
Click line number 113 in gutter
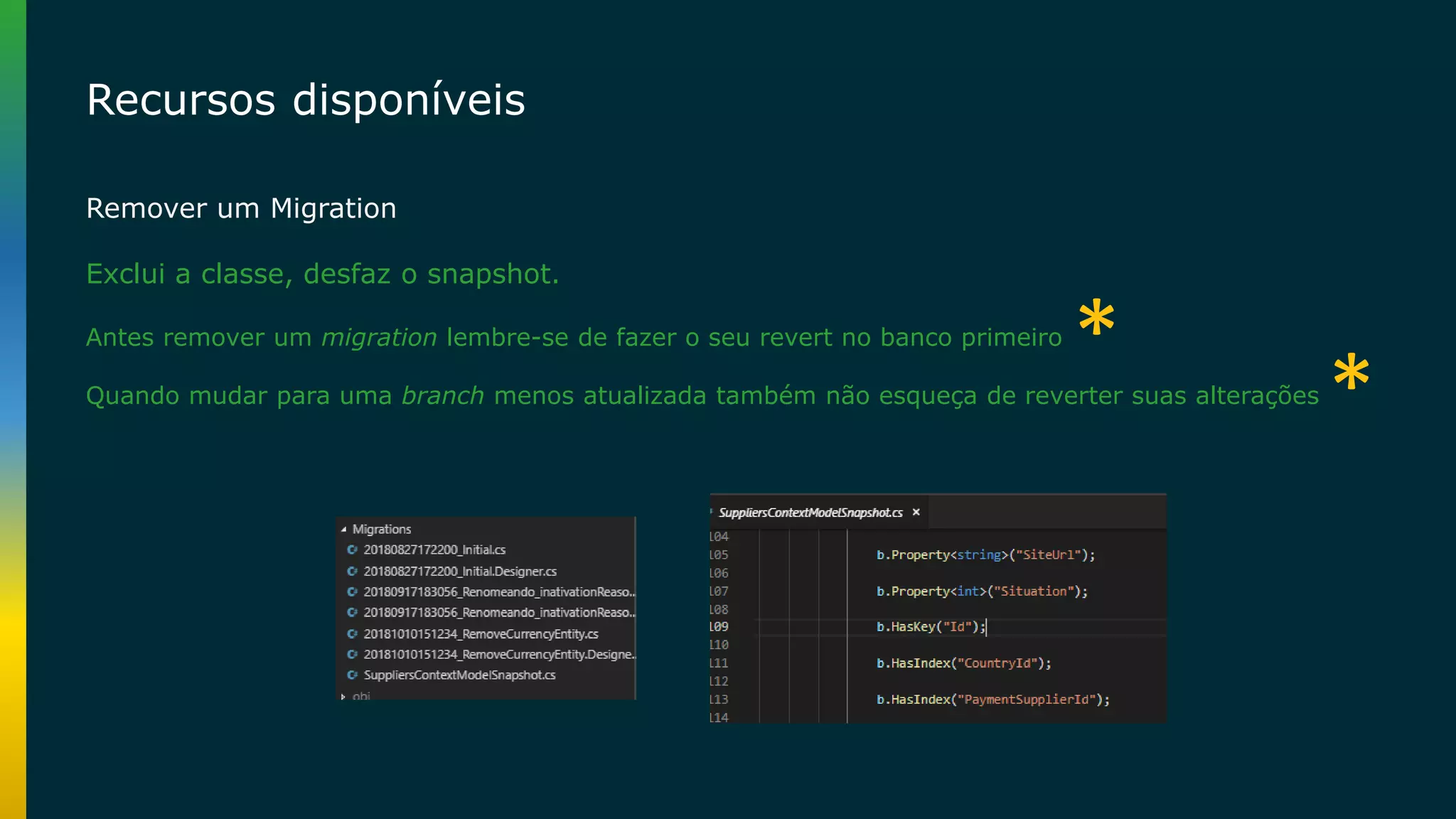pyautogui.click(x=719, y=699)
